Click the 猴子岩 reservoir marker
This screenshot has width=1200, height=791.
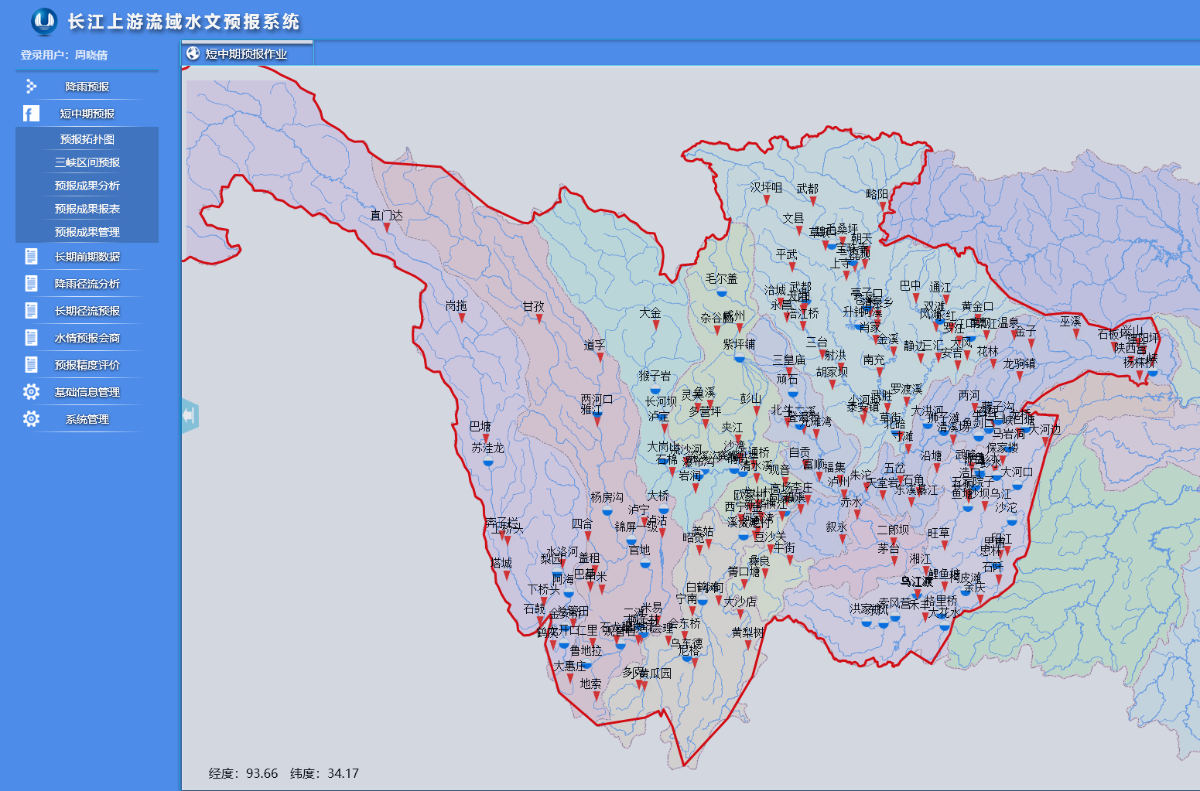tap(655, 390)
